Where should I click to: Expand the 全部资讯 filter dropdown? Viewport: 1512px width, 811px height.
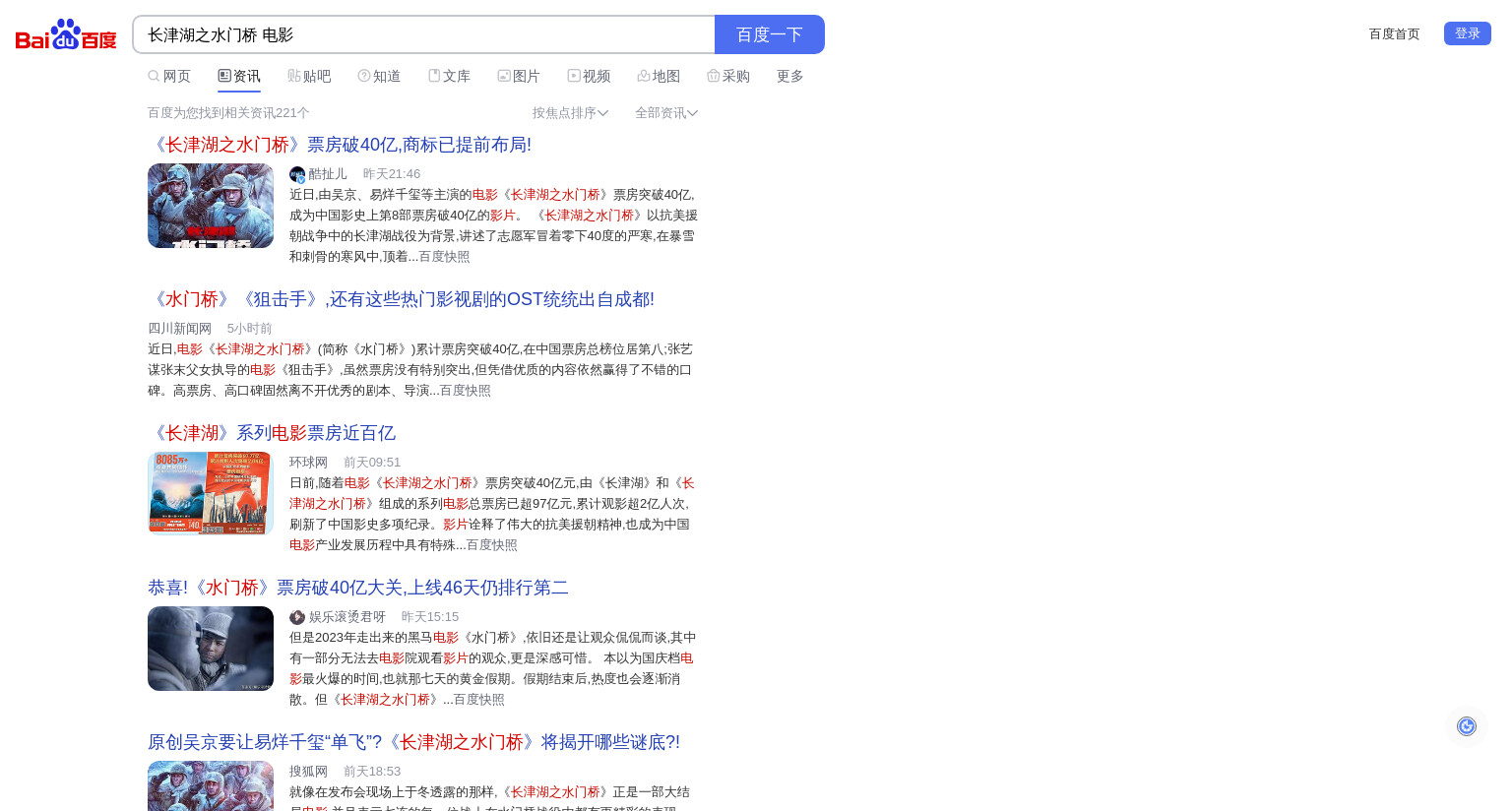pyautogui.click(x=666, y=113)
